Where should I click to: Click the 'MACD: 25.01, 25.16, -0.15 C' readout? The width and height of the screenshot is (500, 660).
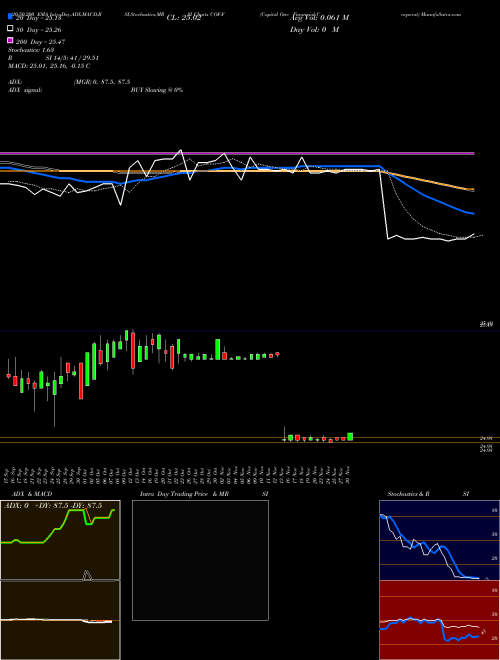pos(49,66)
